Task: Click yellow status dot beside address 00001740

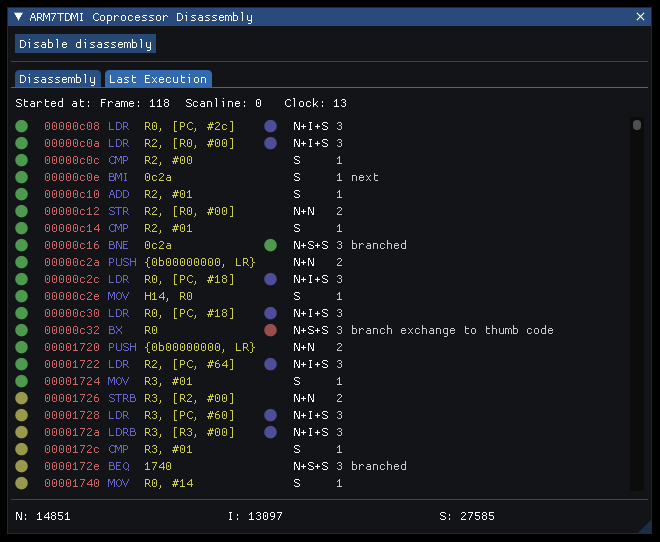Action: pos(21,483)
